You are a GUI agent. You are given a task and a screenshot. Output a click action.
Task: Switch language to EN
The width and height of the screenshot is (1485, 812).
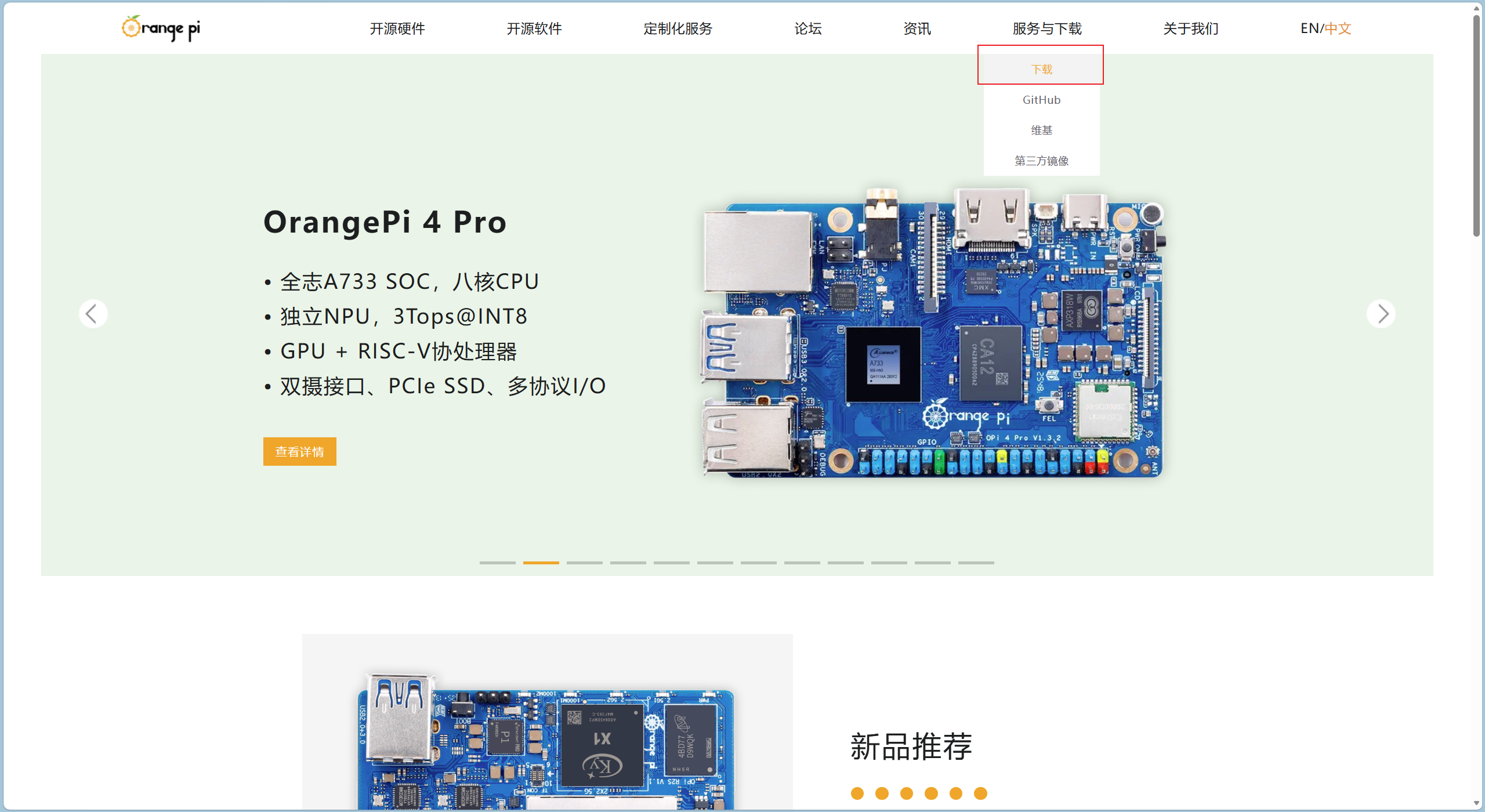coord(1309,28)
